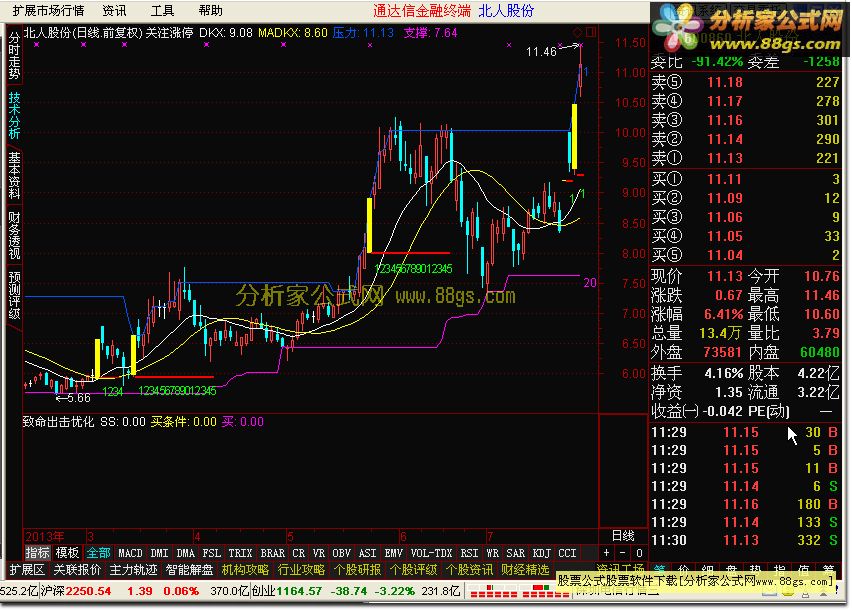Click the 0 button beside indicator tabs
This screenshot has height=610, width=852.
(x=640, y=553)
